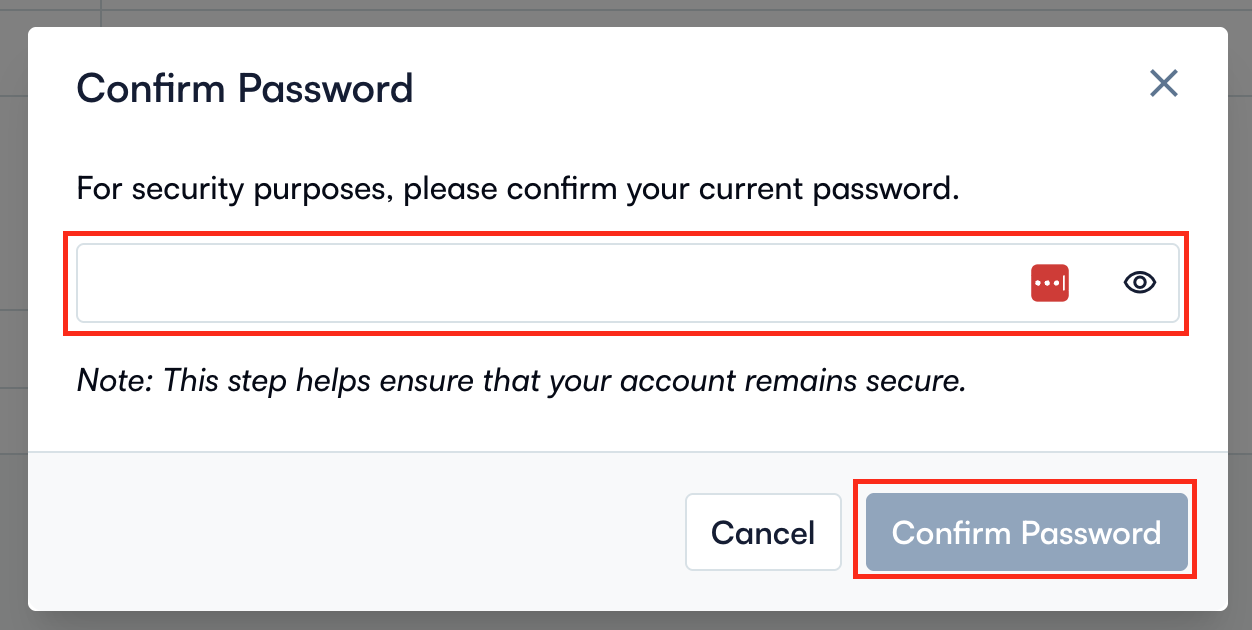Toggle password visibility in the input

[1139, 283]
